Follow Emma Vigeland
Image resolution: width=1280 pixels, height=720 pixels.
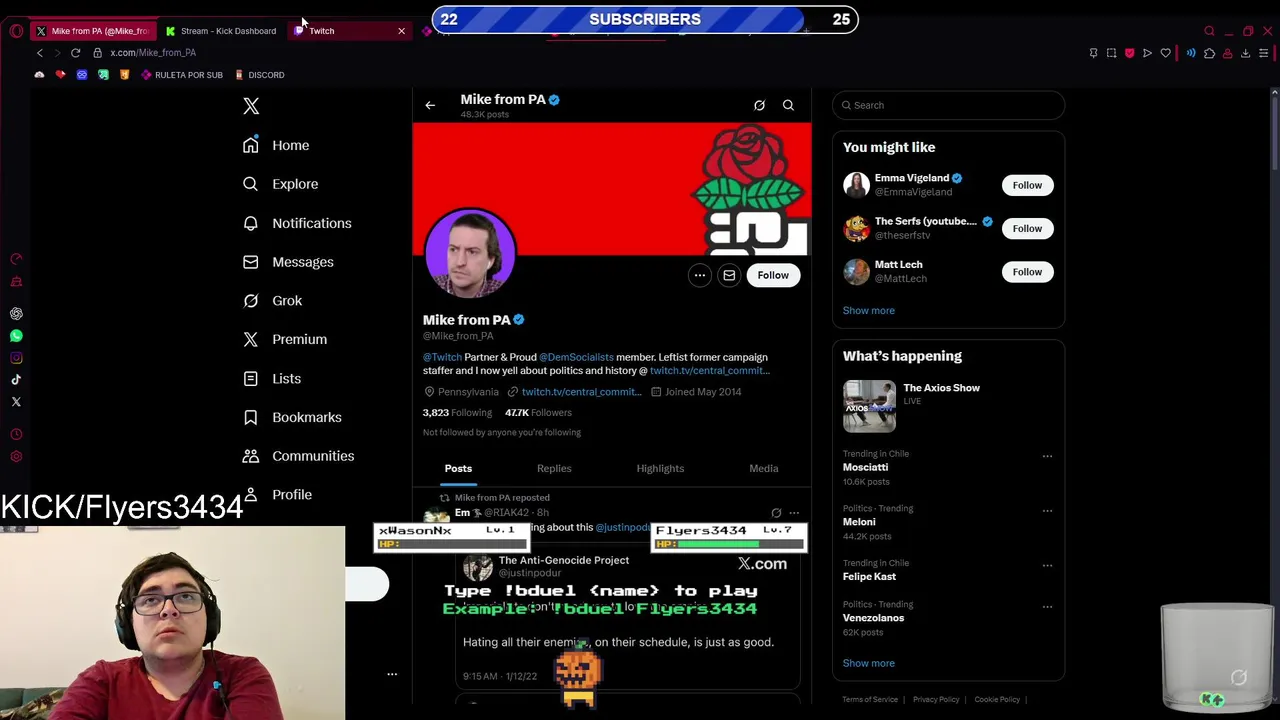[x=1027, y=185]
